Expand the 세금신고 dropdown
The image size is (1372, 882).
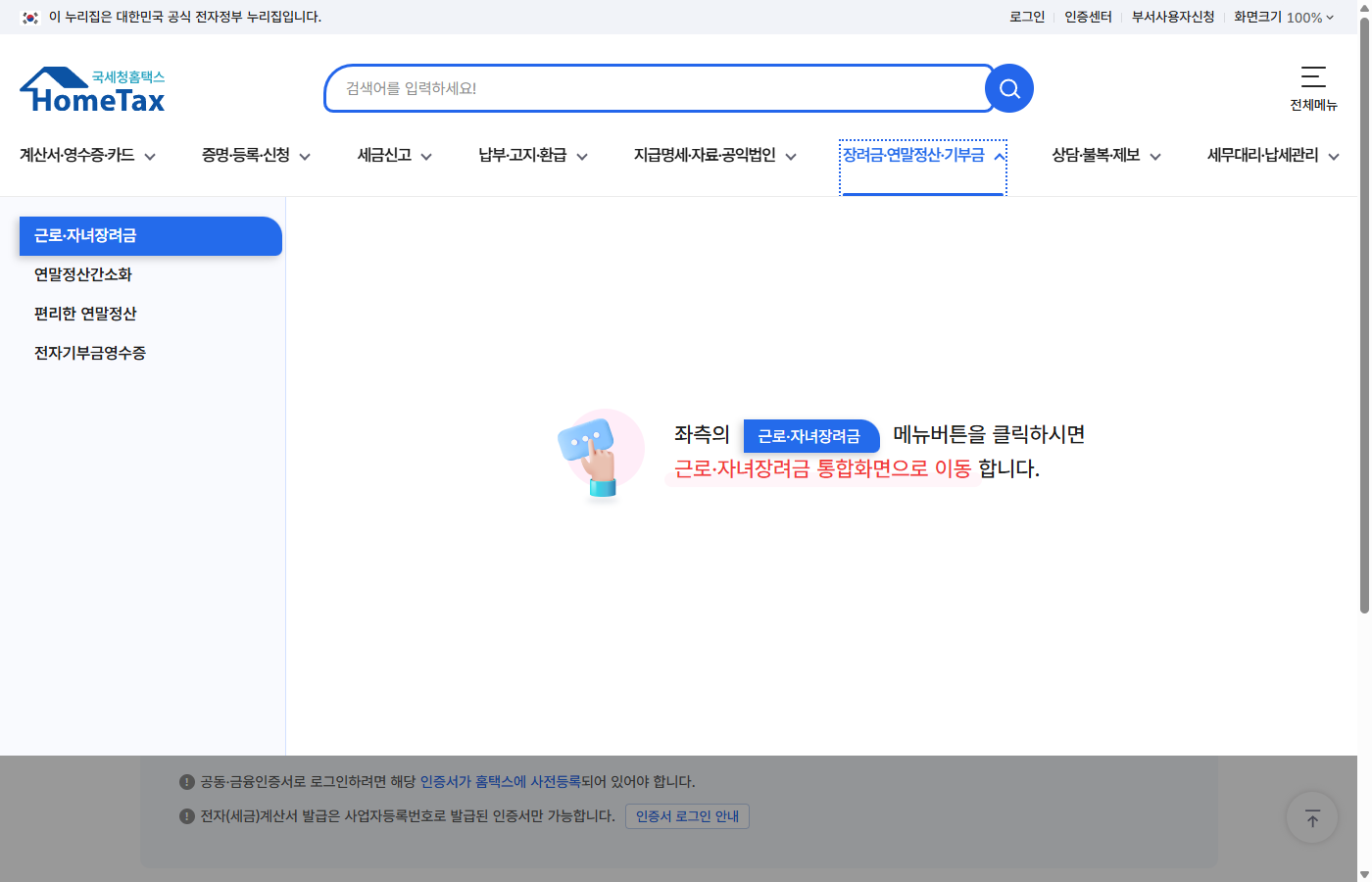(427, 156)
